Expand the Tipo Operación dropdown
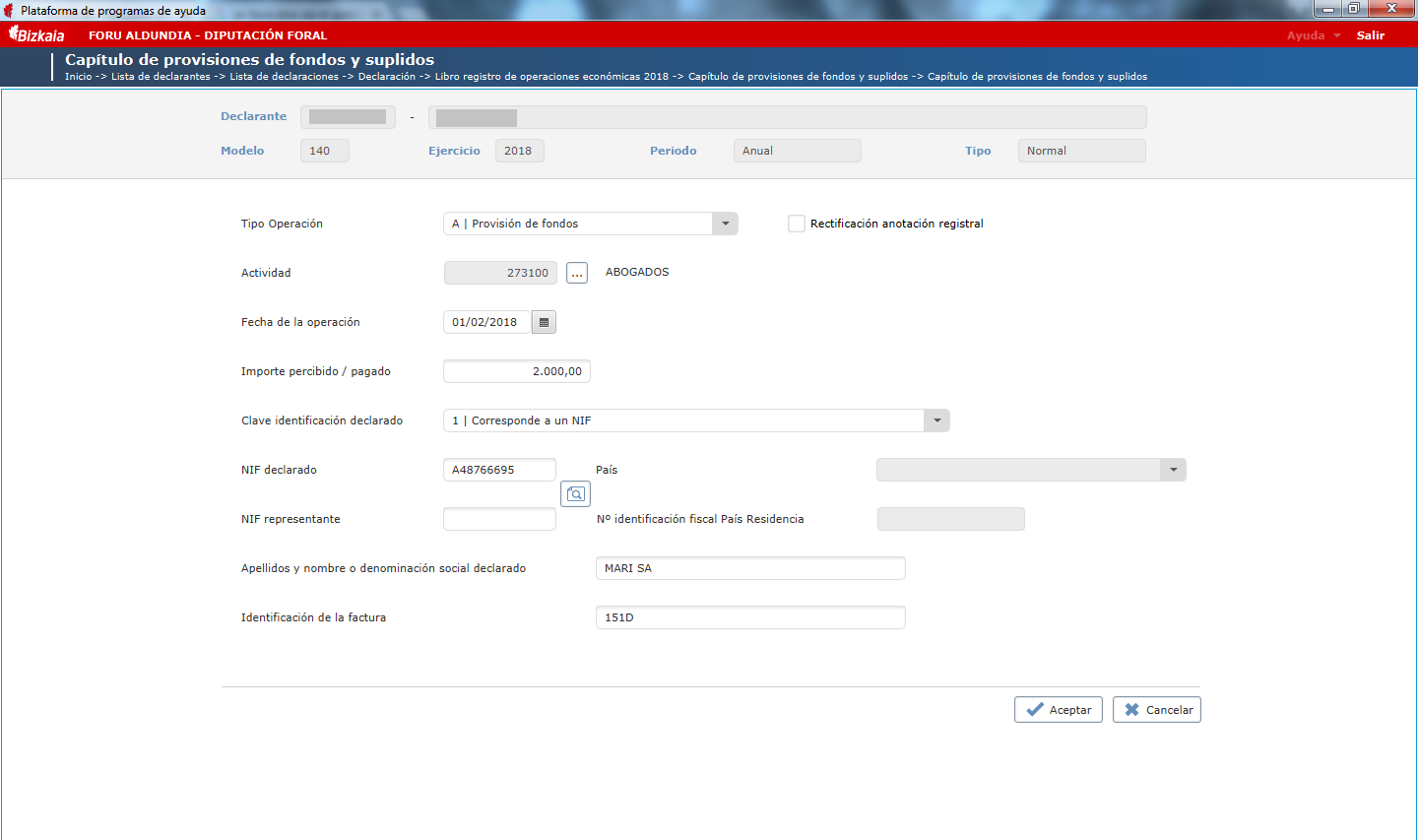The height and width of the screenshot is (840, 1418). pos(725,224)
